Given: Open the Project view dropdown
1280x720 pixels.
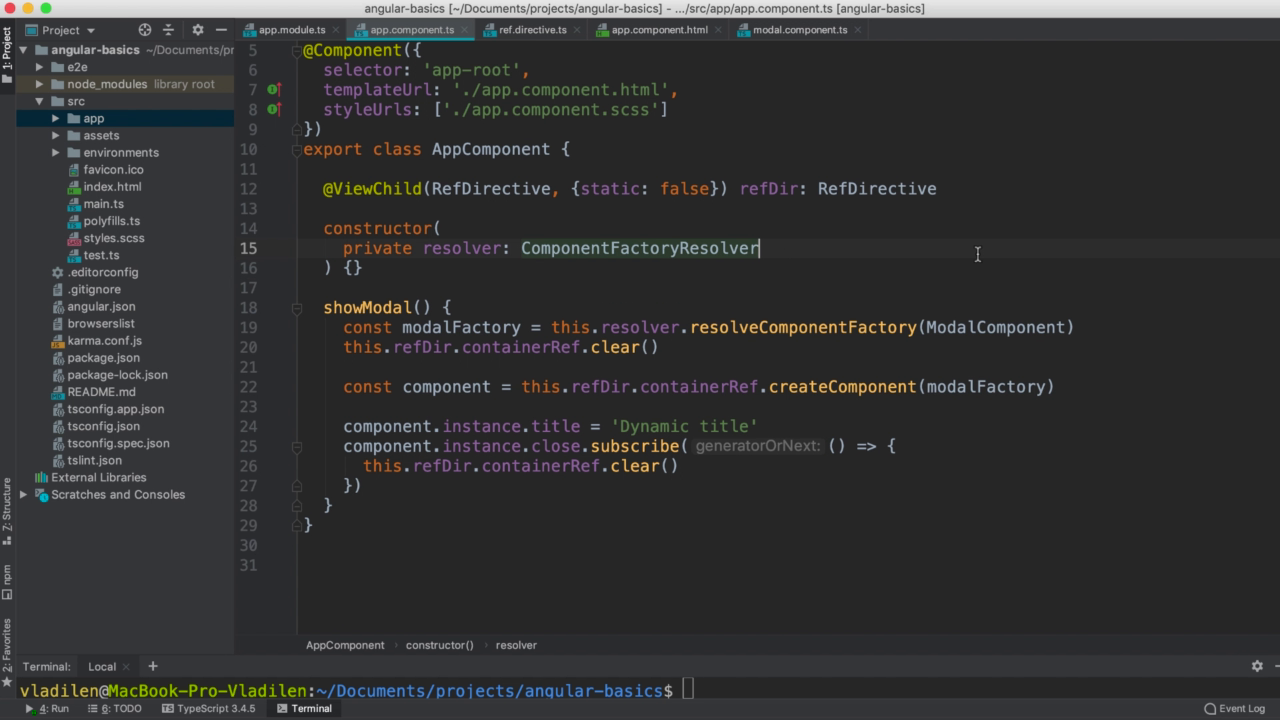Looking at the screenshot, I should point(60,30).
